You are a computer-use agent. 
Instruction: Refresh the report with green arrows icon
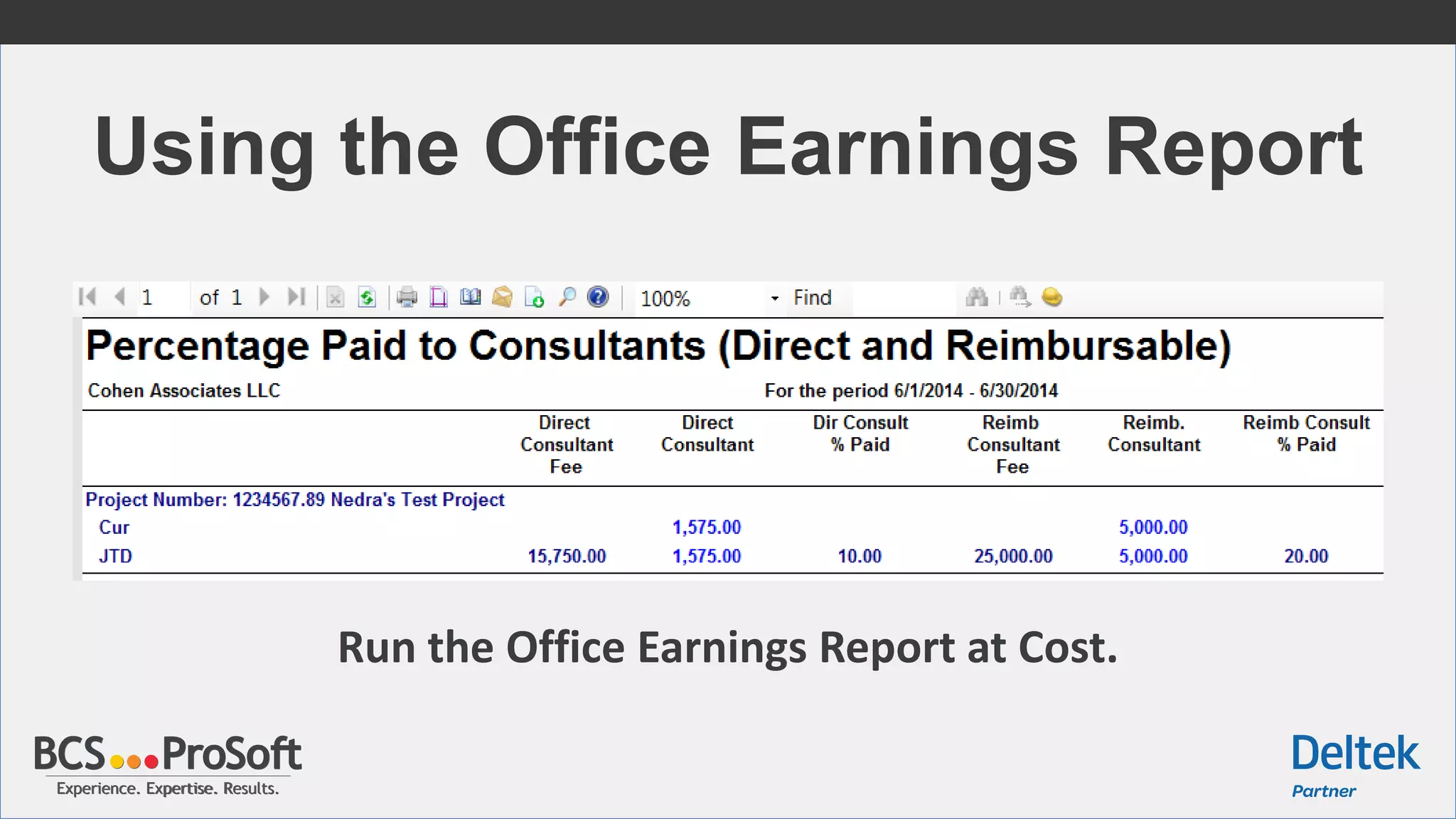point(367,297)
